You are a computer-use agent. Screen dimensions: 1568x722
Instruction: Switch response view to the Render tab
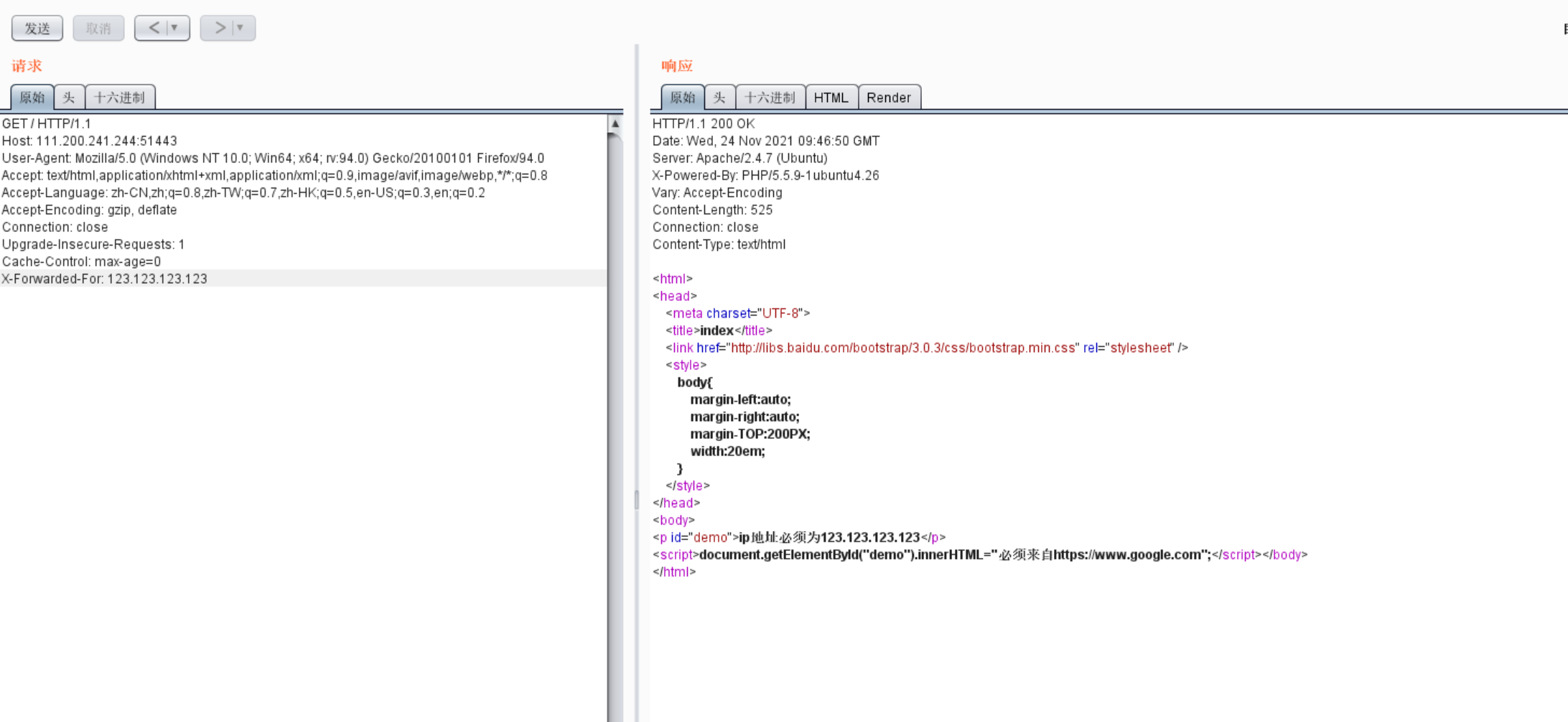coord(890,97)
